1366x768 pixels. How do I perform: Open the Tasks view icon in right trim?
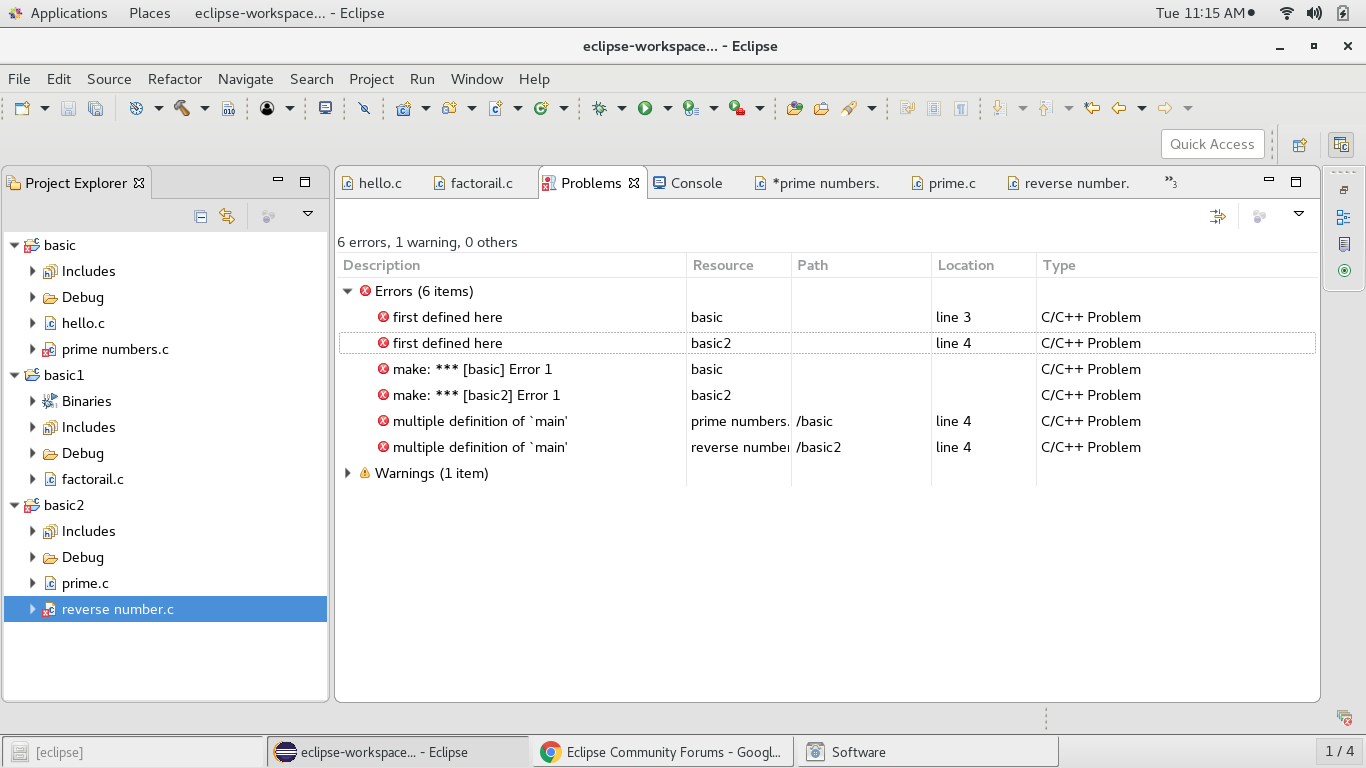click(x=1344, y=244)
